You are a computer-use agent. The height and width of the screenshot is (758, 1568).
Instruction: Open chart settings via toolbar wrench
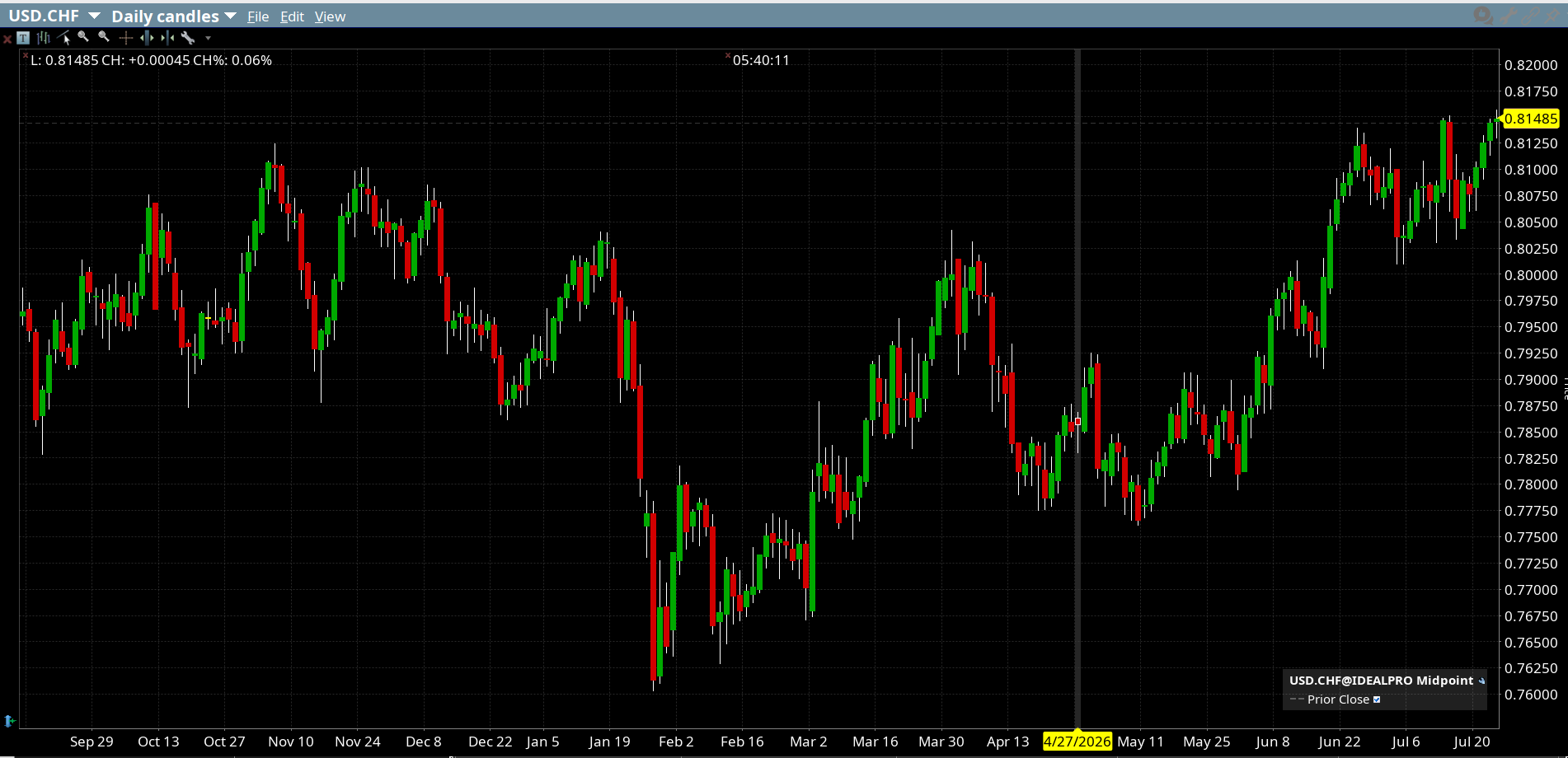188,38
